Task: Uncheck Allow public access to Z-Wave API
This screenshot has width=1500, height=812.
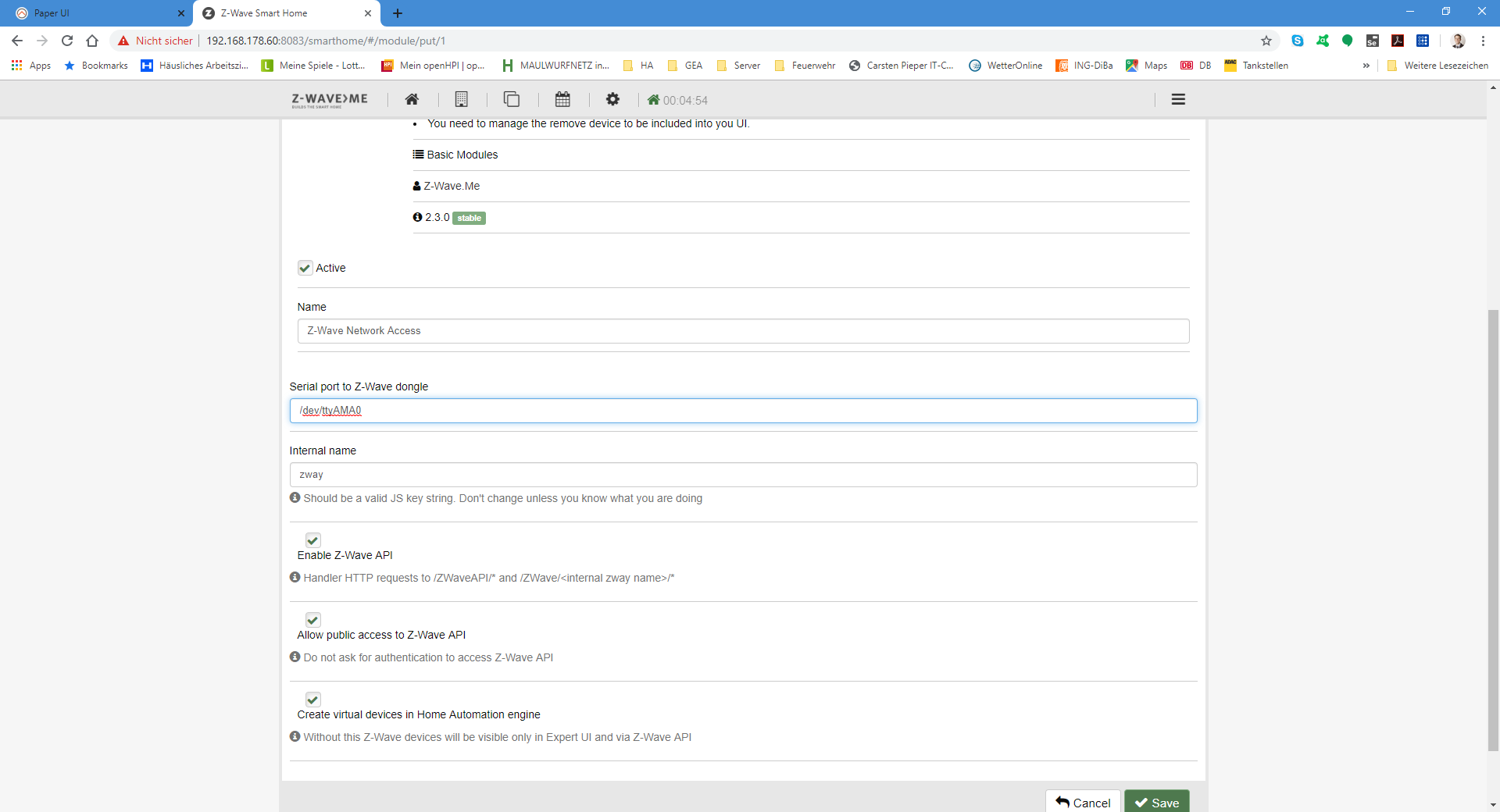Action: [x=312, y=620]
